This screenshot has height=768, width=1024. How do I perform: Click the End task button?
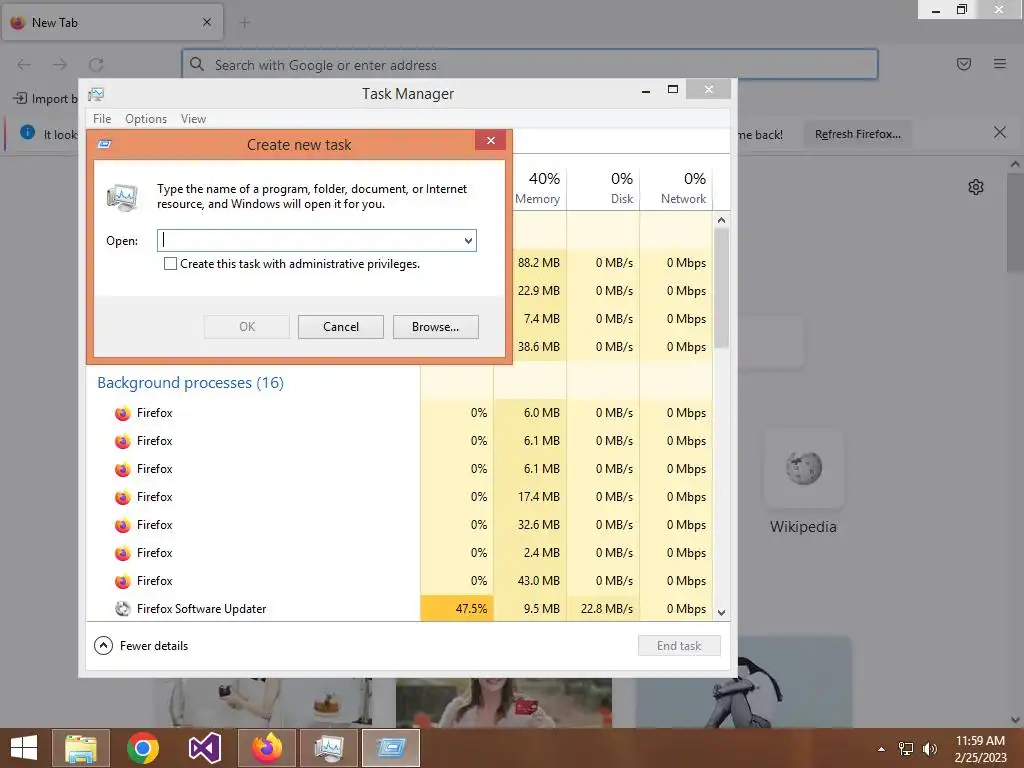679,646
